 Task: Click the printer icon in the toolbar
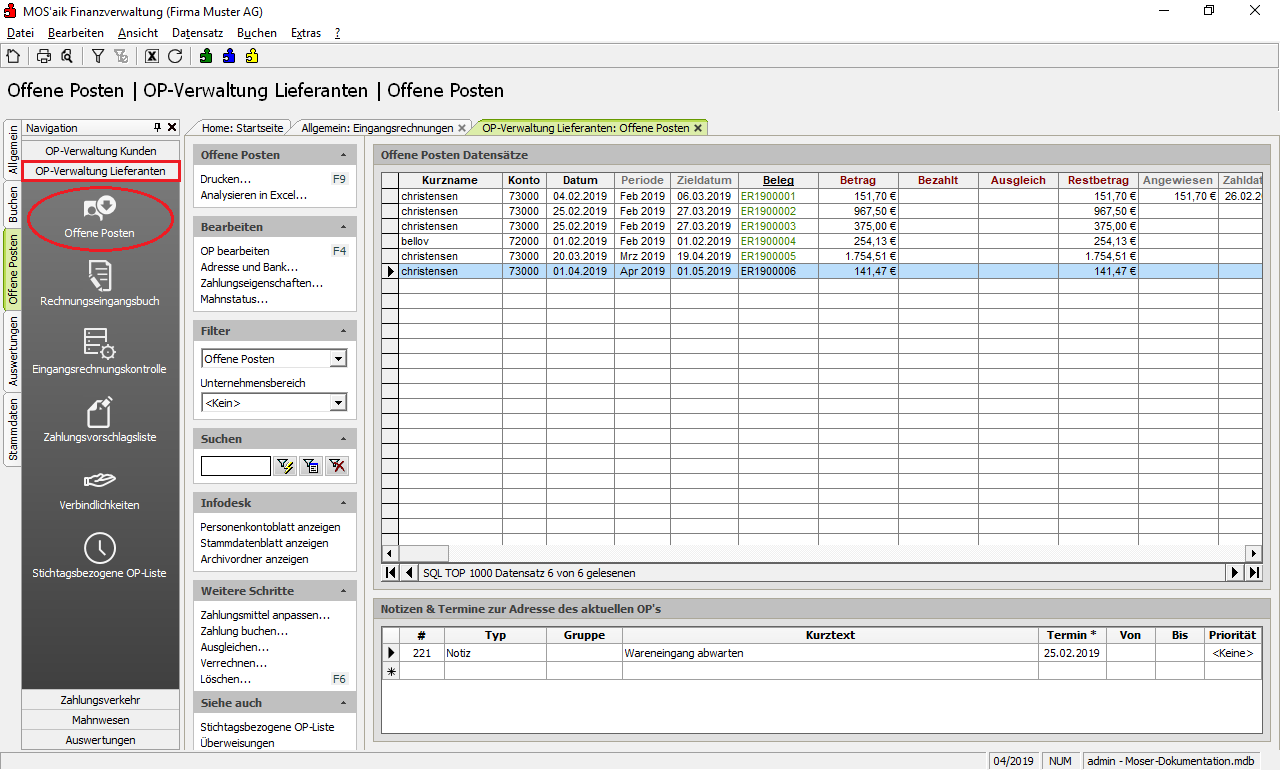pyautogui.click(x=44, y=56)
